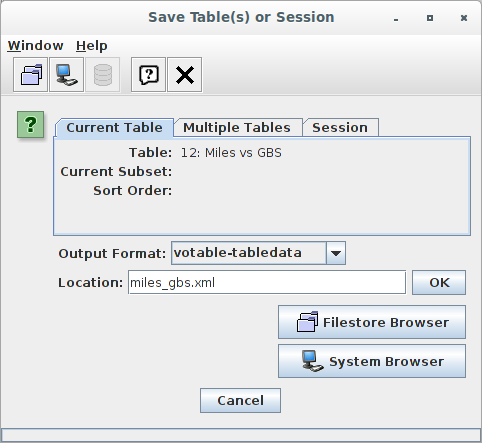Click OK to save the table
Screen dimensions: 482x443
pos(439,283)
